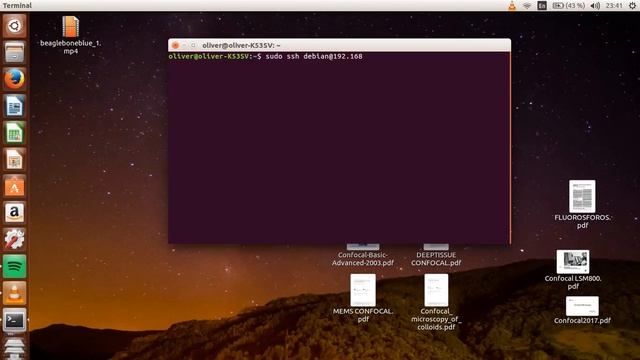Open LibreOffice Impress from launcher
640x360 pixels.
pos(14,160)
